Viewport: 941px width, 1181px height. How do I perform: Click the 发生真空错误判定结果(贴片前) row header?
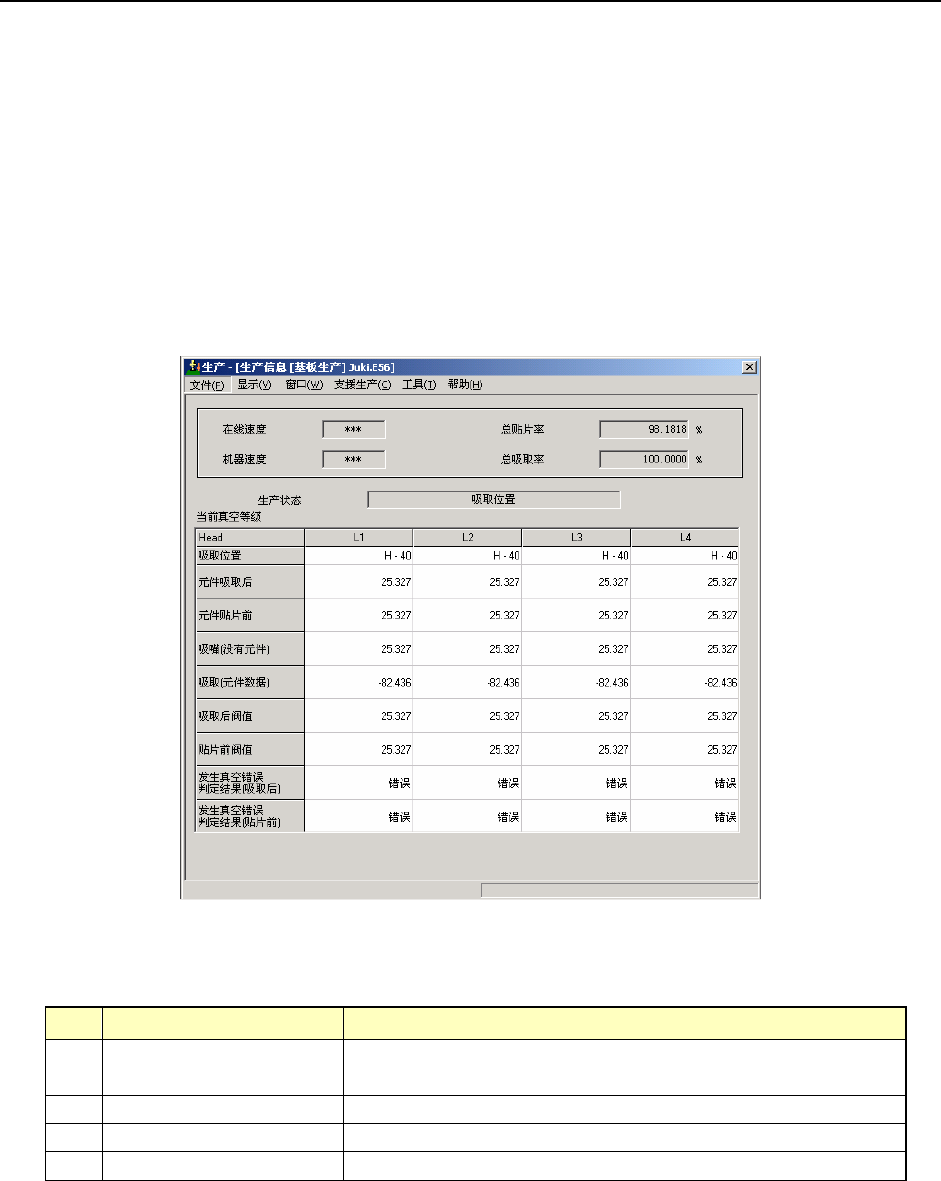pyautogui.click(x=250, y=816)
